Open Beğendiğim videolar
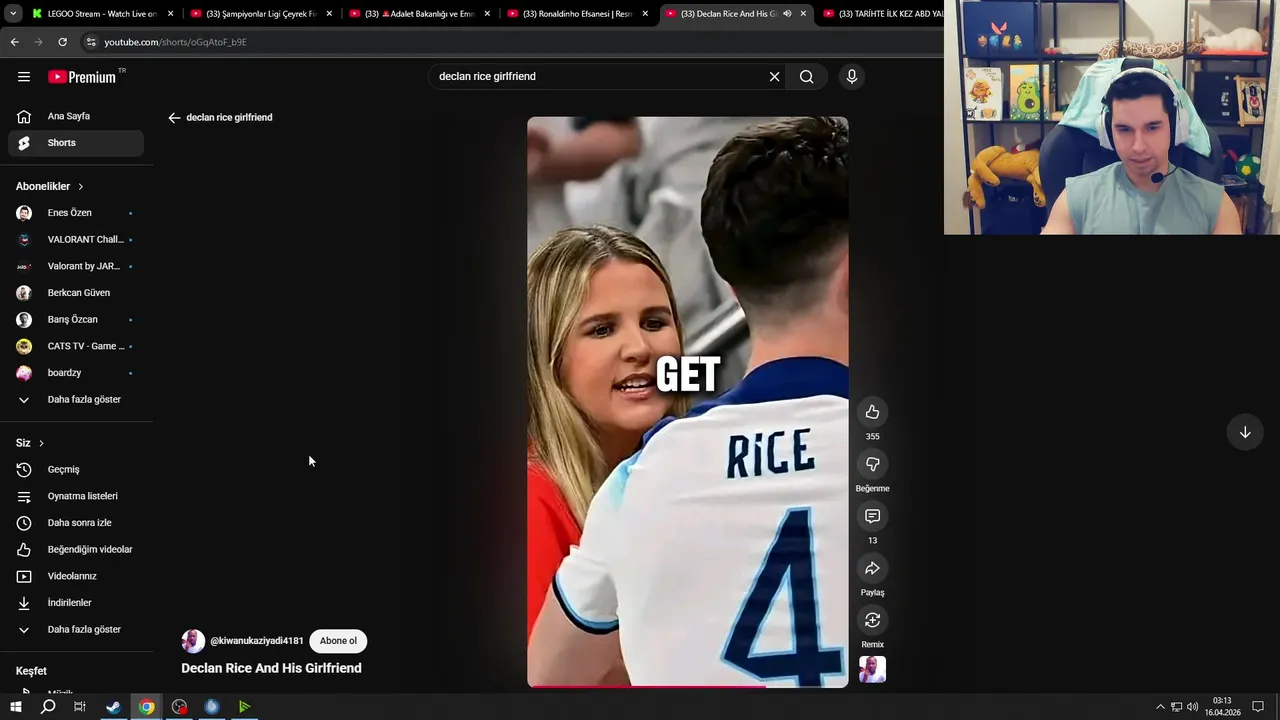Screen dimensions: 1280x720 click(x=76, y=550)
